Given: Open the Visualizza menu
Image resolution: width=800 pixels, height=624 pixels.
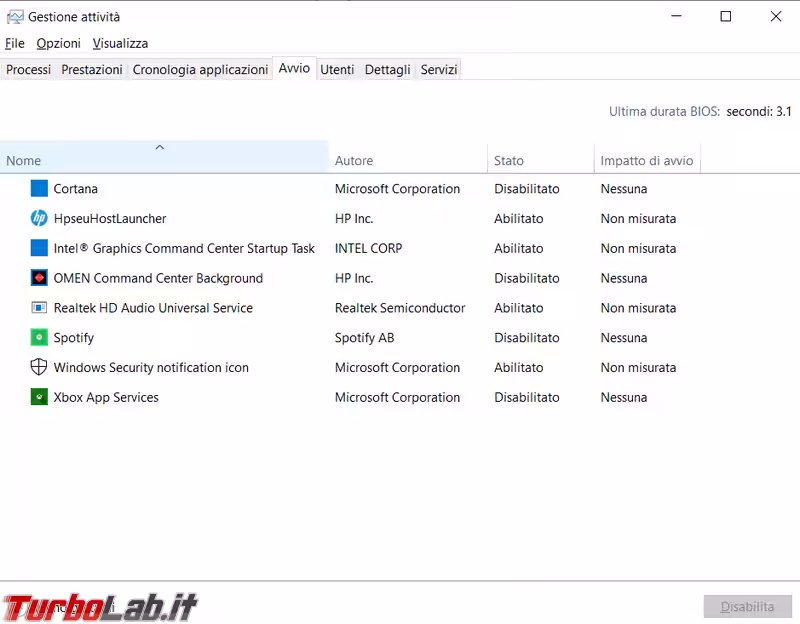Looking at the screenshot, I should [x=120, y=44].
